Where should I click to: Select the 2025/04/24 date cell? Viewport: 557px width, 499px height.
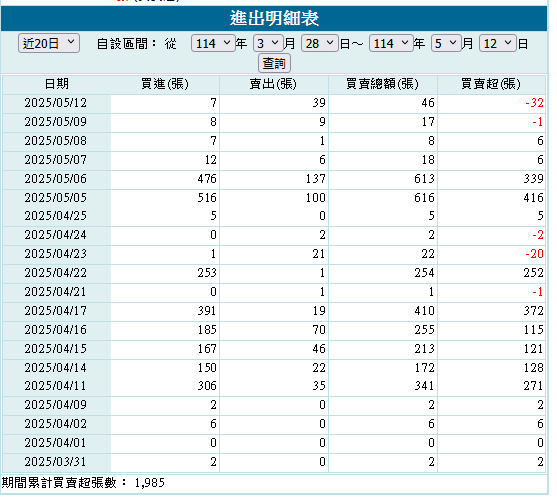56,235
